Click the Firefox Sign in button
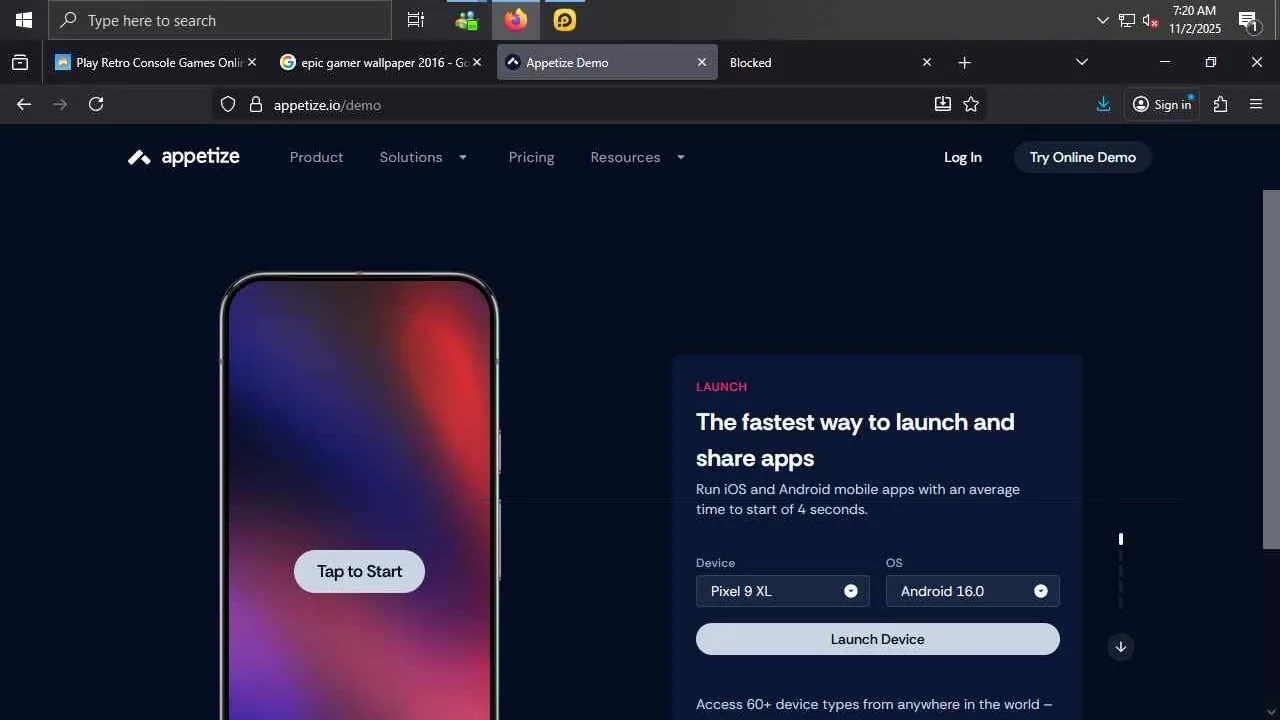Screen dimensions: 1280x720 (1163, 104)
